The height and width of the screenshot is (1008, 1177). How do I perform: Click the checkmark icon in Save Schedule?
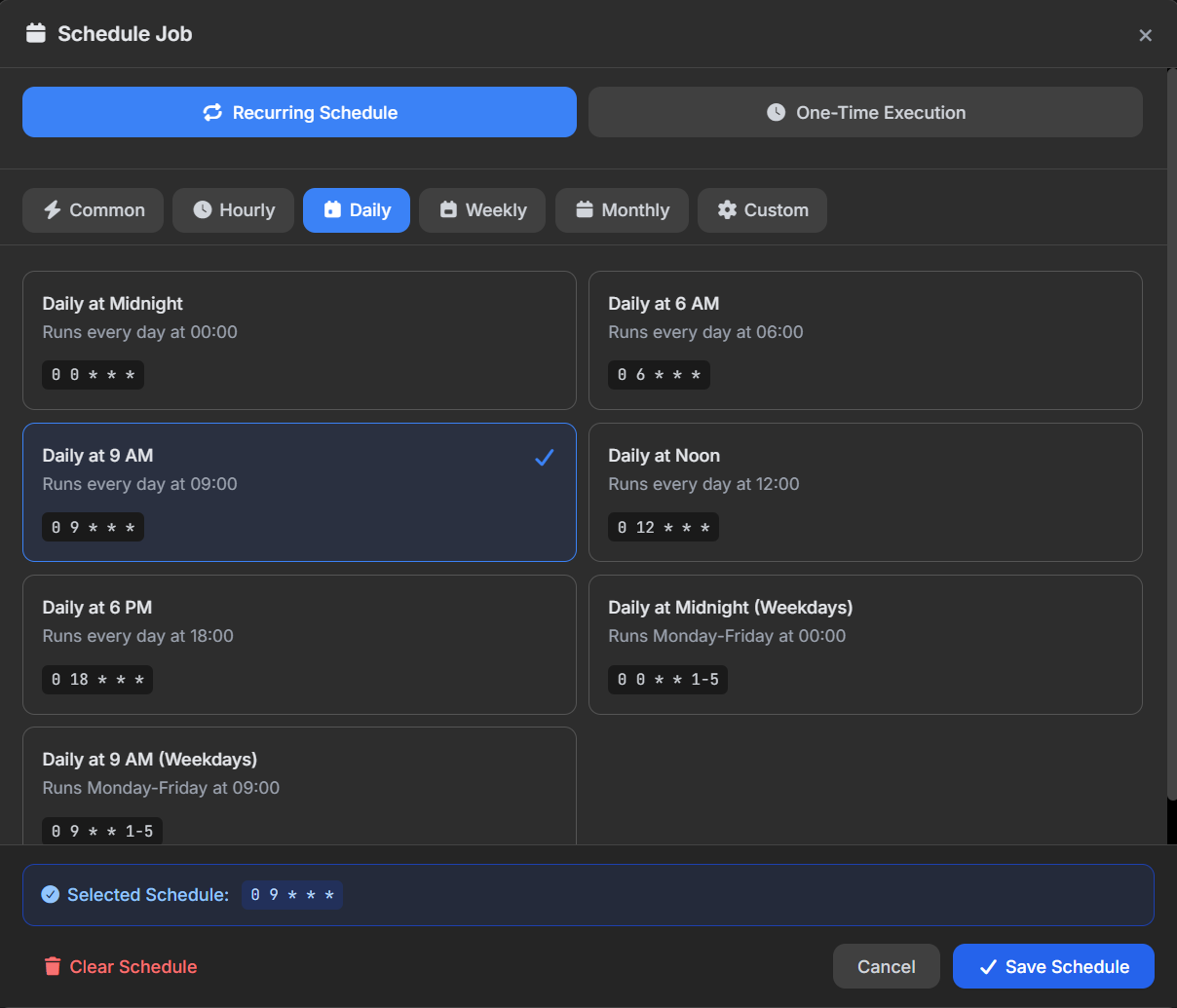coord(988,967)
